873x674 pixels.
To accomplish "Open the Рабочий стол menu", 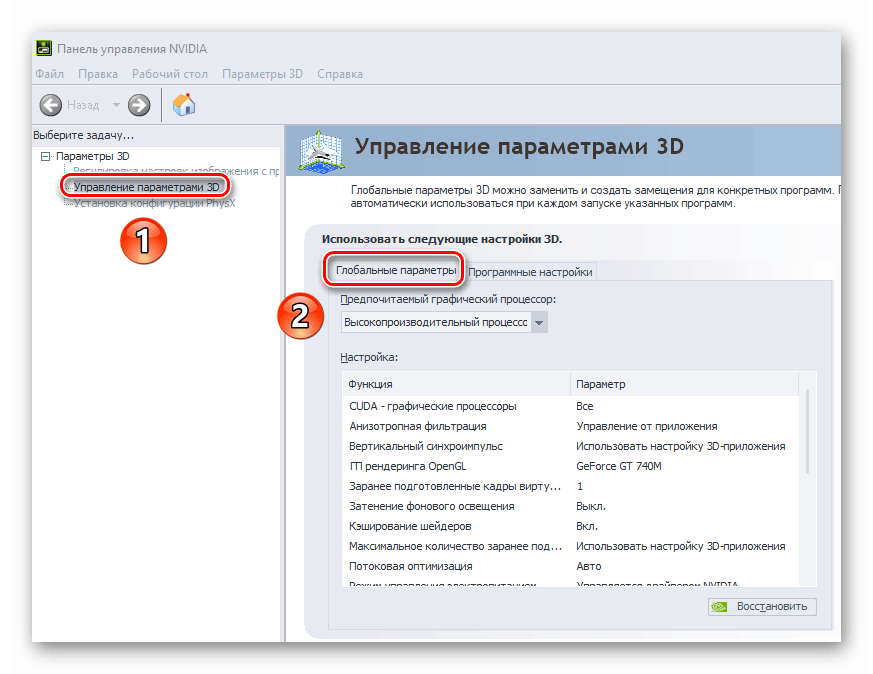I will click(x=170, y=74).
